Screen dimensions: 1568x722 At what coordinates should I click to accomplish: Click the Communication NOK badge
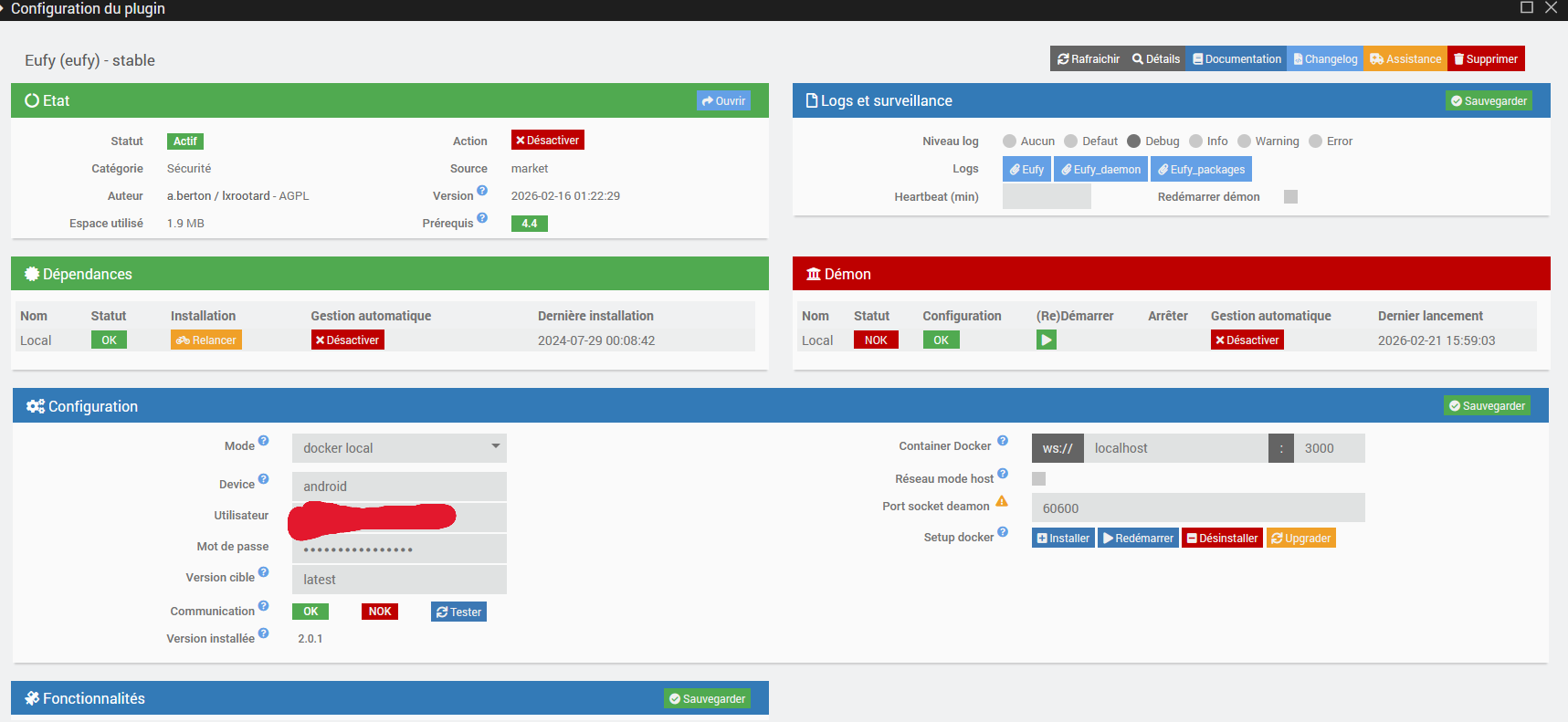click(x=380, y=612)
